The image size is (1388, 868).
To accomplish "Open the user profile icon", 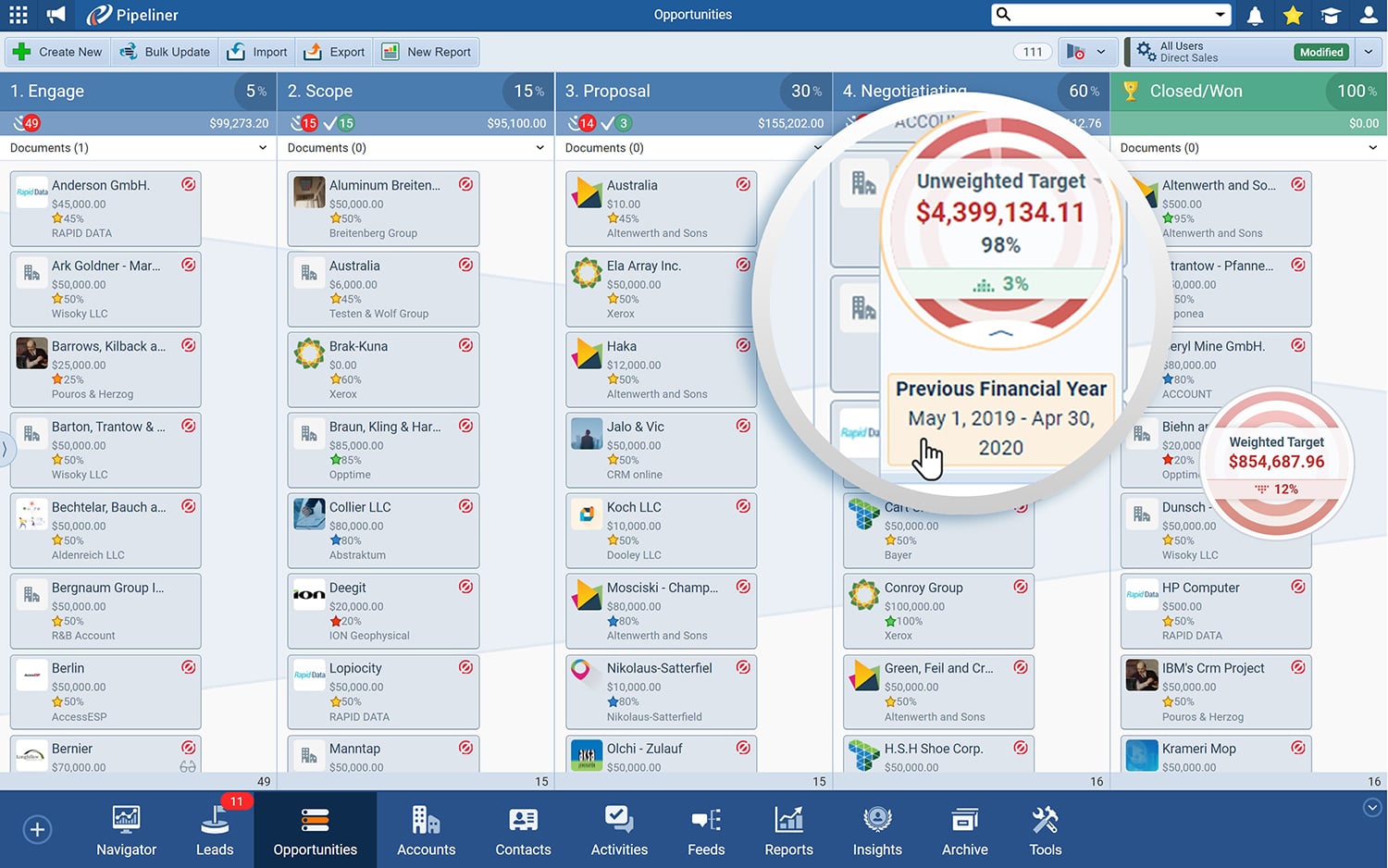I will pos(1369,15).
